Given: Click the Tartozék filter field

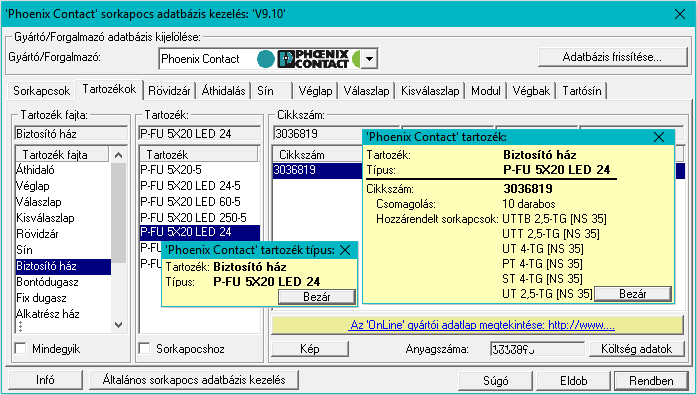Looking at the screenshot, I should [200, 134].
